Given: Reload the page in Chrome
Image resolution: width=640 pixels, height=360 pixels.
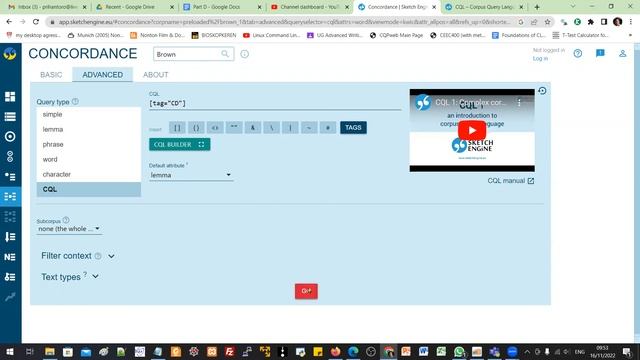Looking at the screenshot, I should coord(36,22).
